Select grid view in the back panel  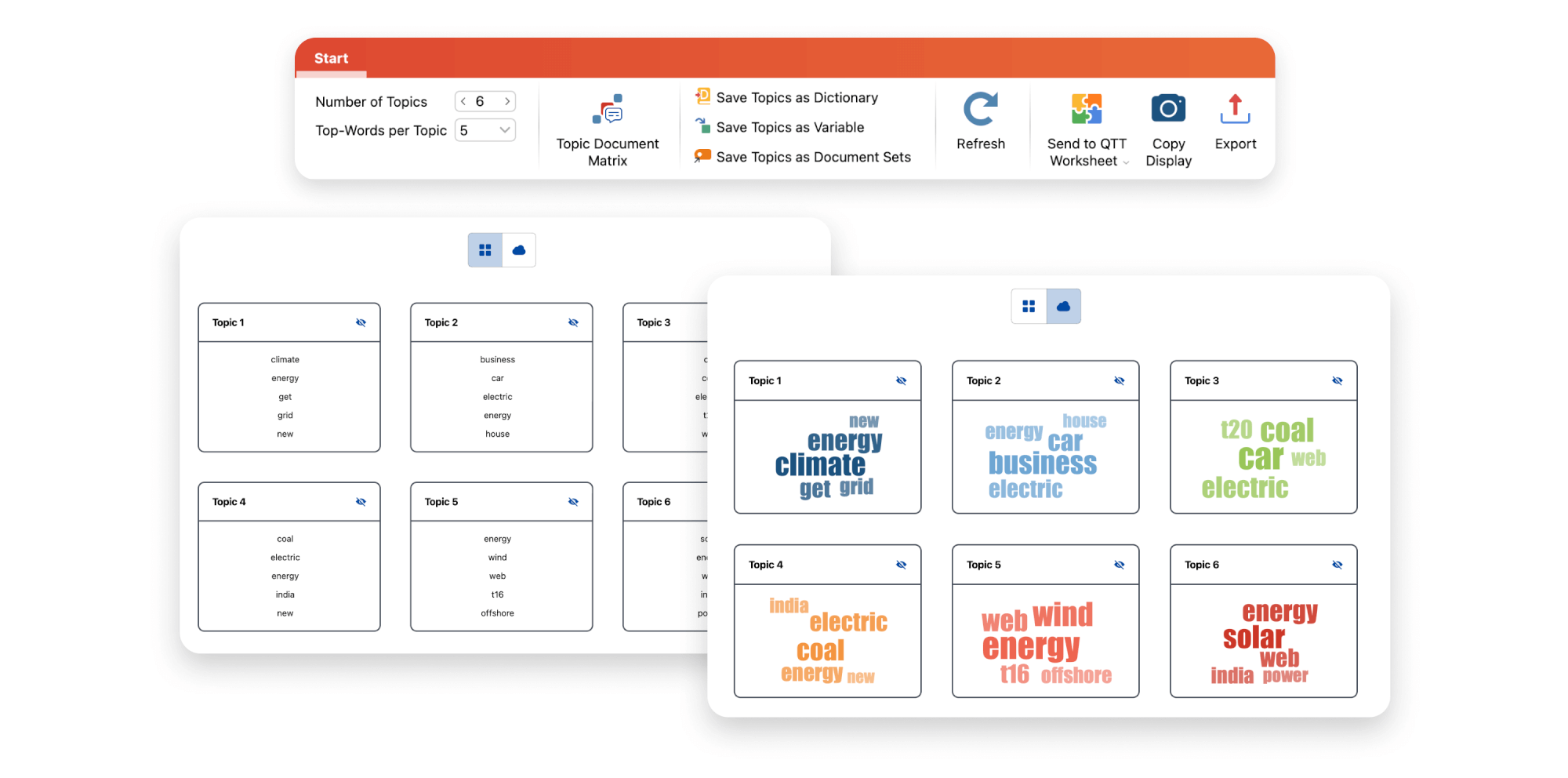(x=485, y=250)
